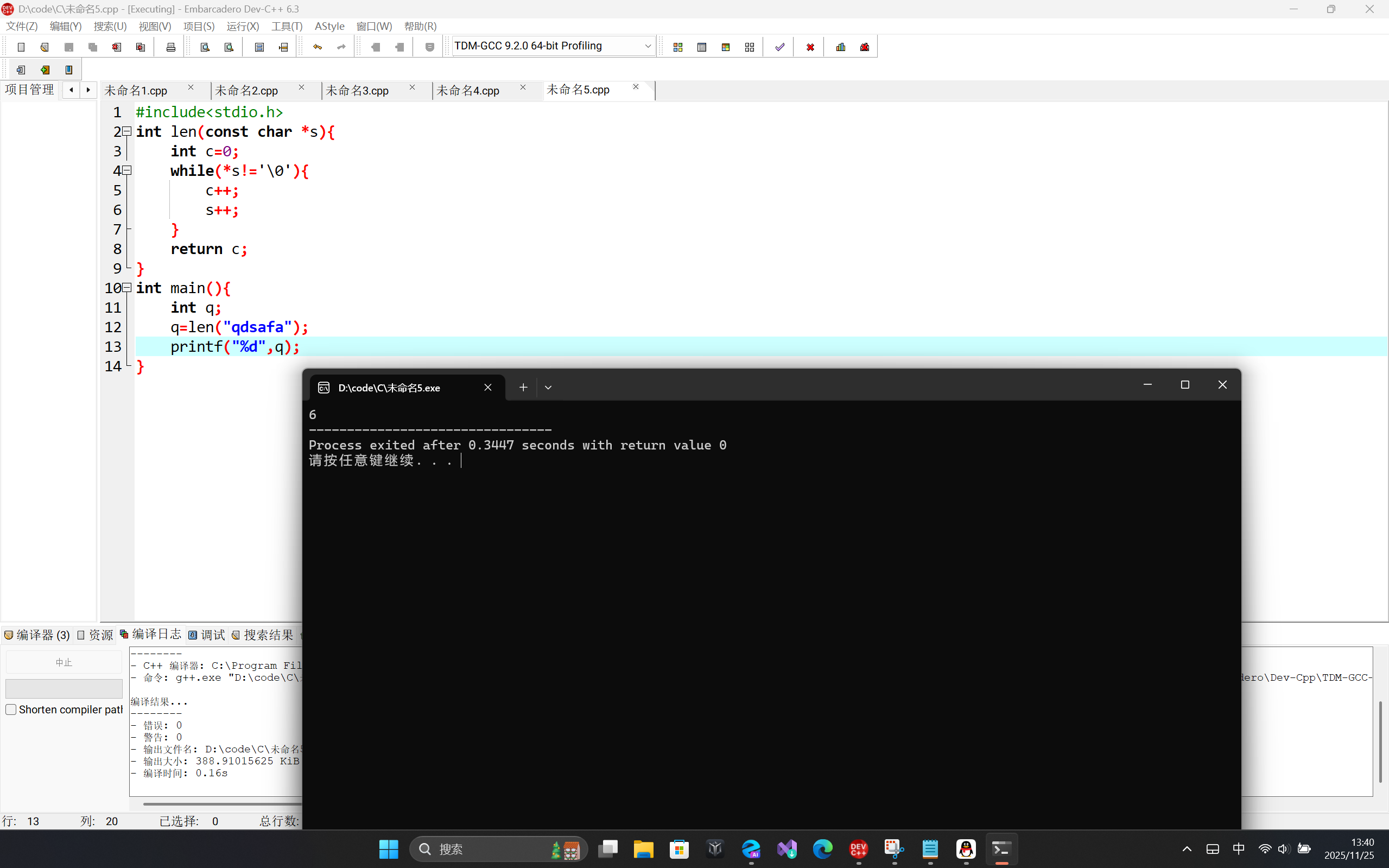
Task: Click the Compile grid icon
Action: [x=678, y=47]
